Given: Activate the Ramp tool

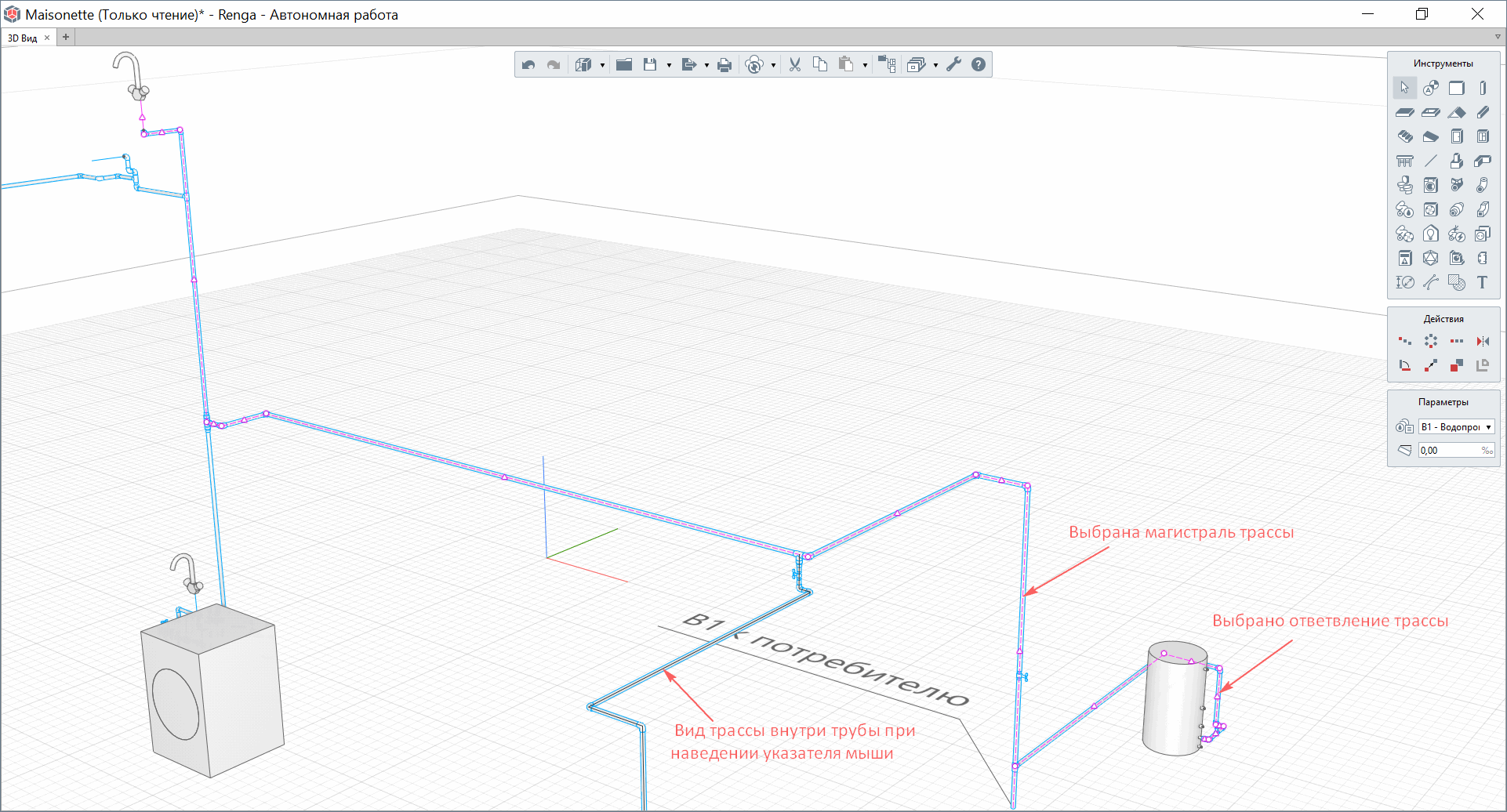Looking at the screenshot, I should click(1431, 136).
